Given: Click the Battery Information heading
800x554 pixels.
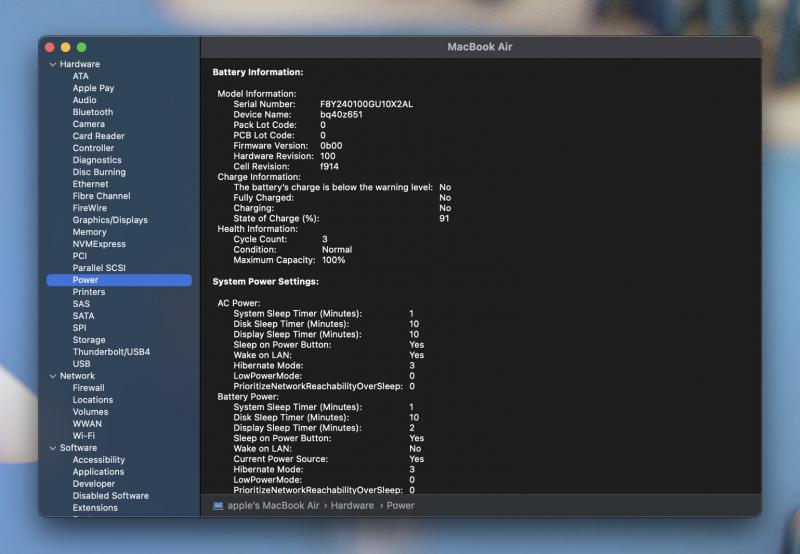Looking at the screenshot, I should [x=258, y=72].
